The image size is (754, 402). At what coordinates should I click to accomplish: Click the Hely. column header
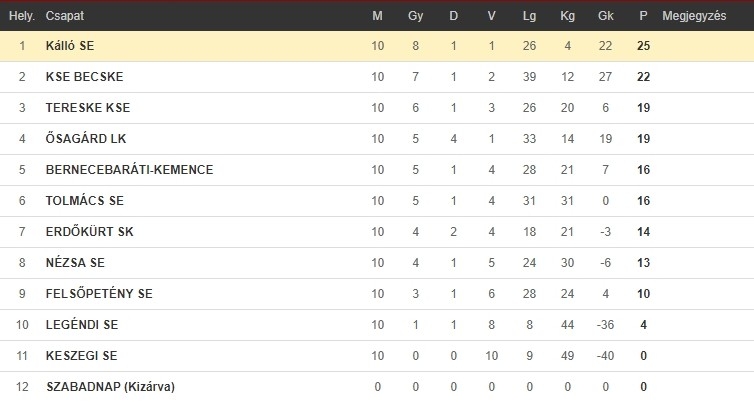point(22,16)
